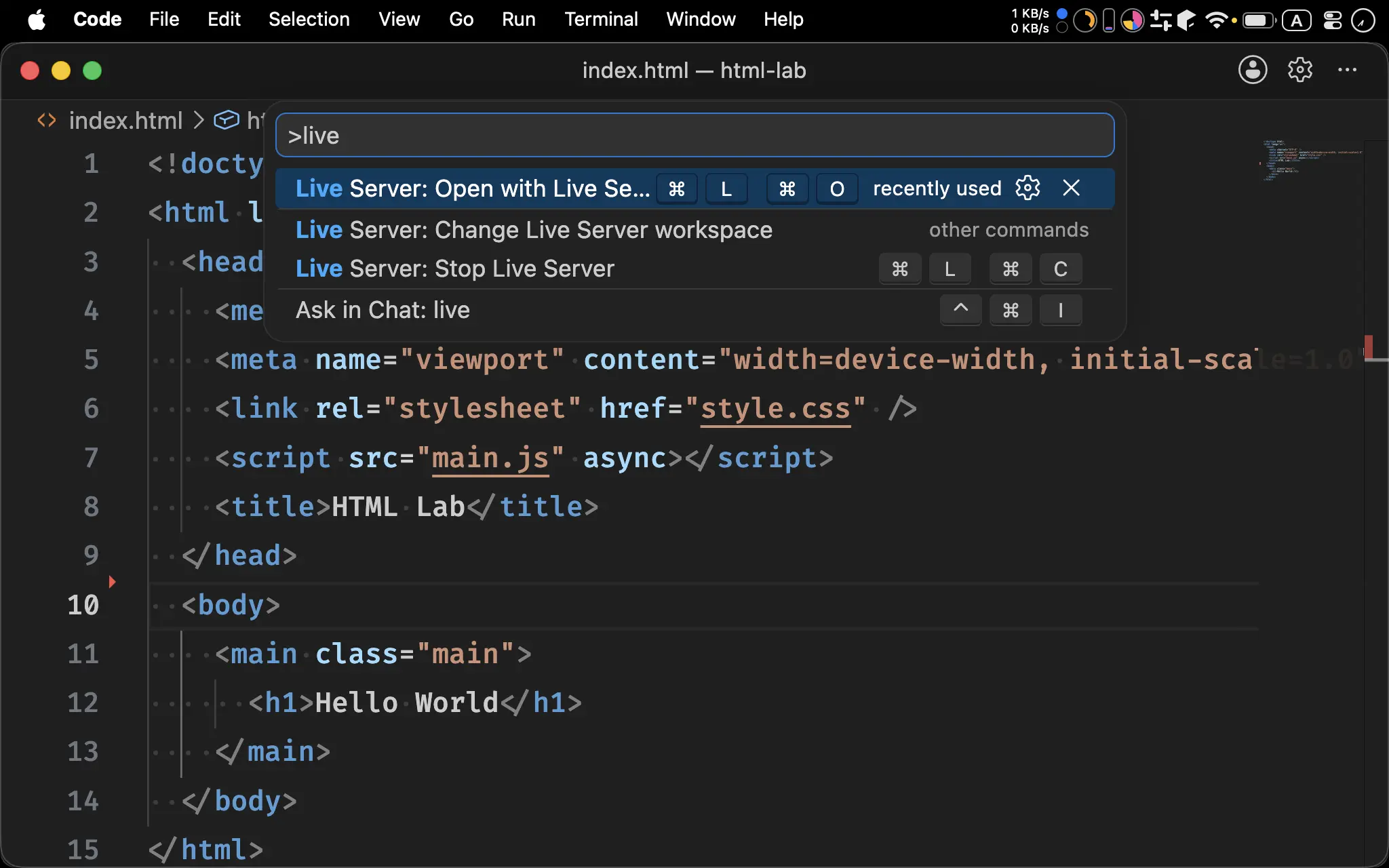Configure keybinding via gear on Open with Live Server
1389x868 pixels.
coord(1028,188)
